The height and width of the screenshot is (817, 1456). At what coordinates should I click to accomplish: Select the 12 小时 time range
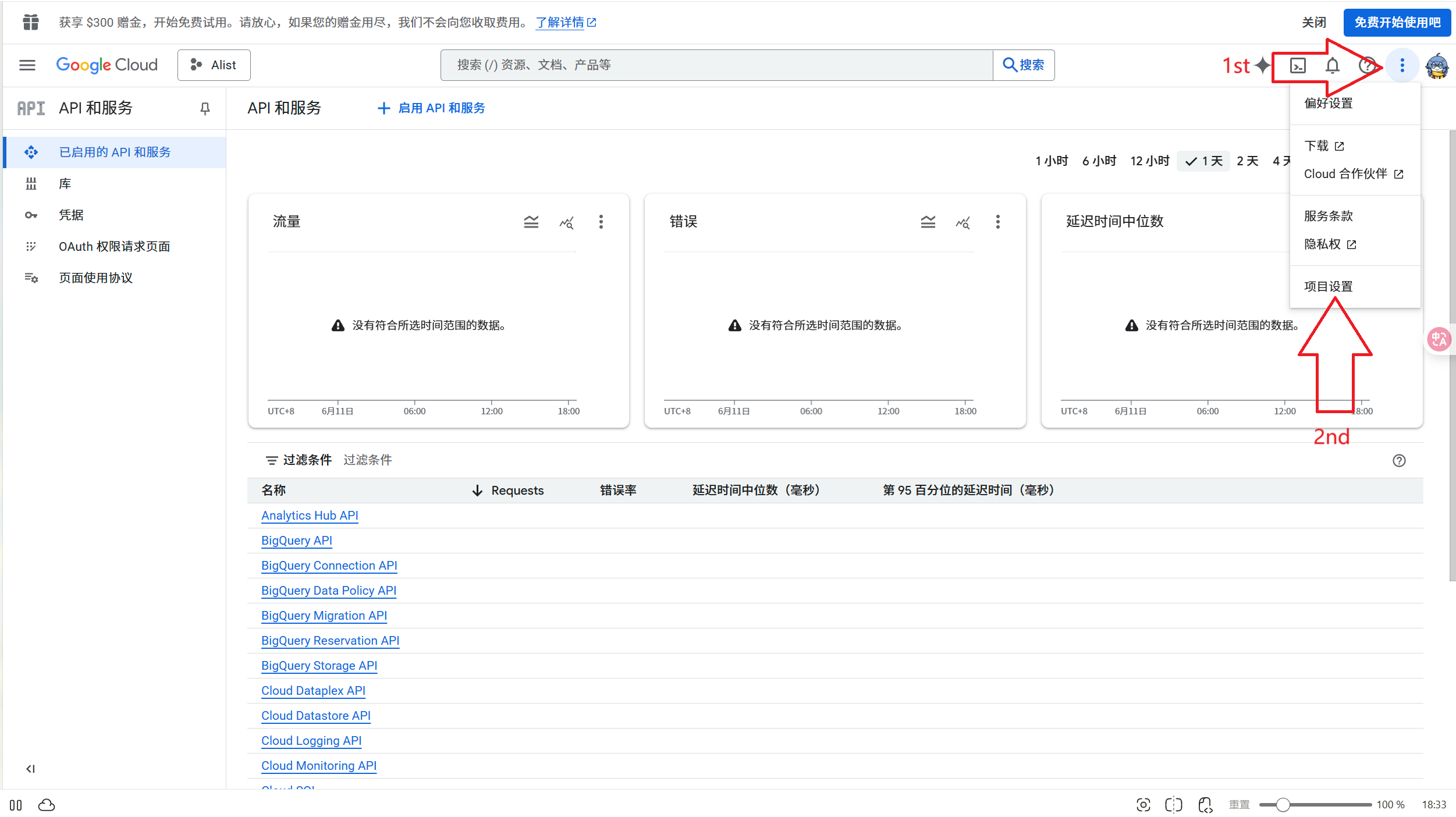point(1149,161)
